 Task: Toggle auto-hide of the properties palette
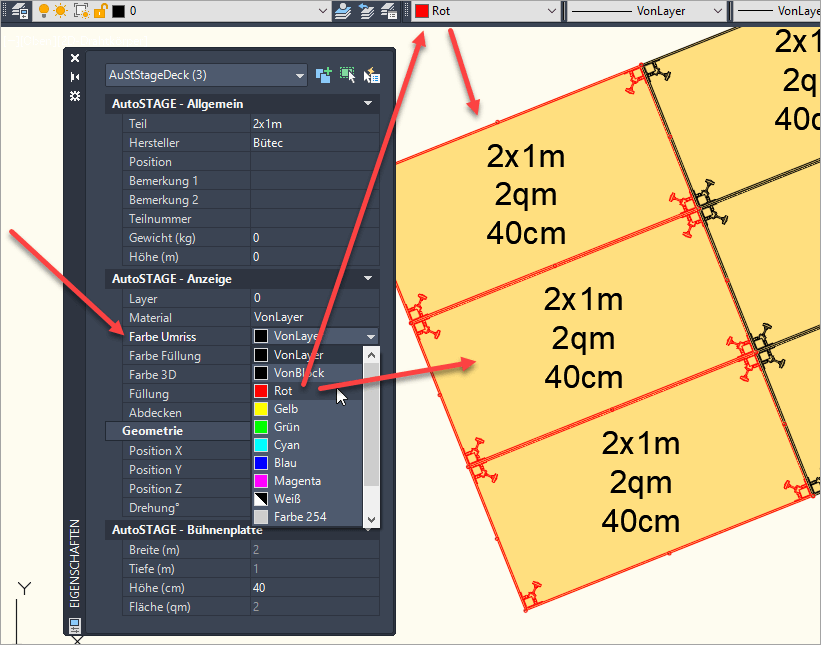(x=75, y=77)
